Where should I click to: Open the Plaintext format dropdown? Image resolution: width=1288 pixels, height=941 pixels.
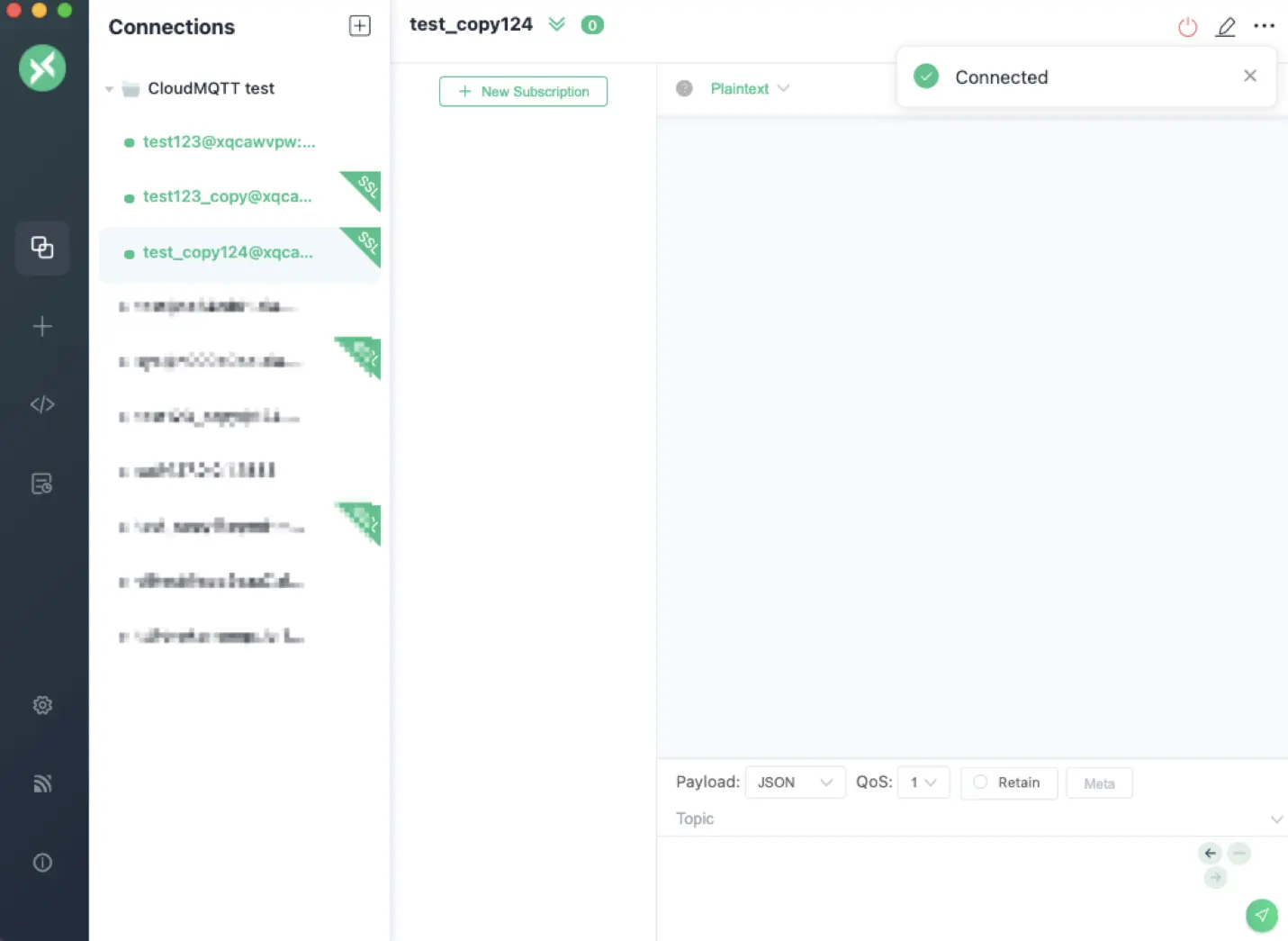(748, 88)
